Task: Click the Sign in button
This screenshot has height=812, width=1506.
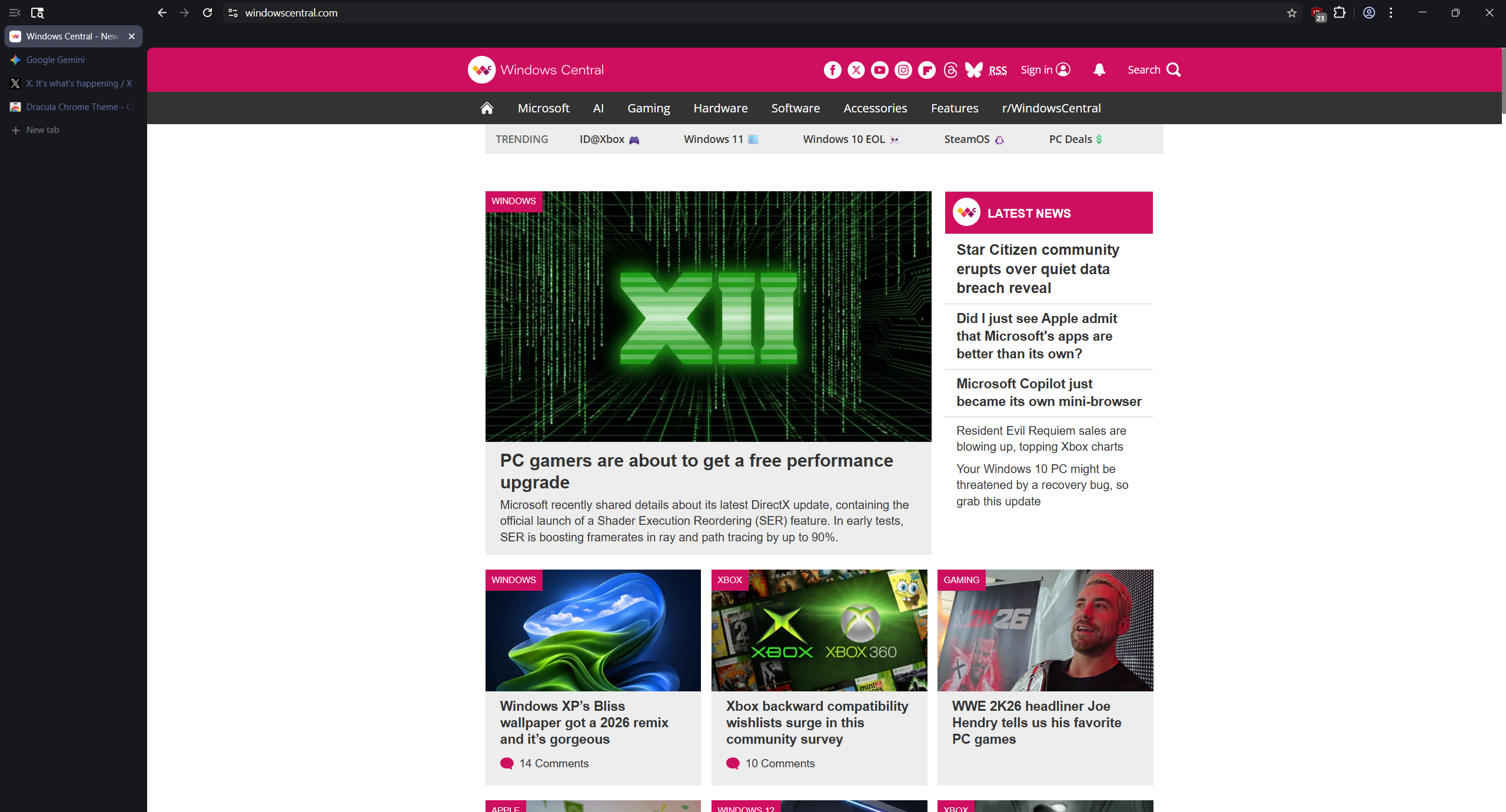Action: (x=1045, y=69)
